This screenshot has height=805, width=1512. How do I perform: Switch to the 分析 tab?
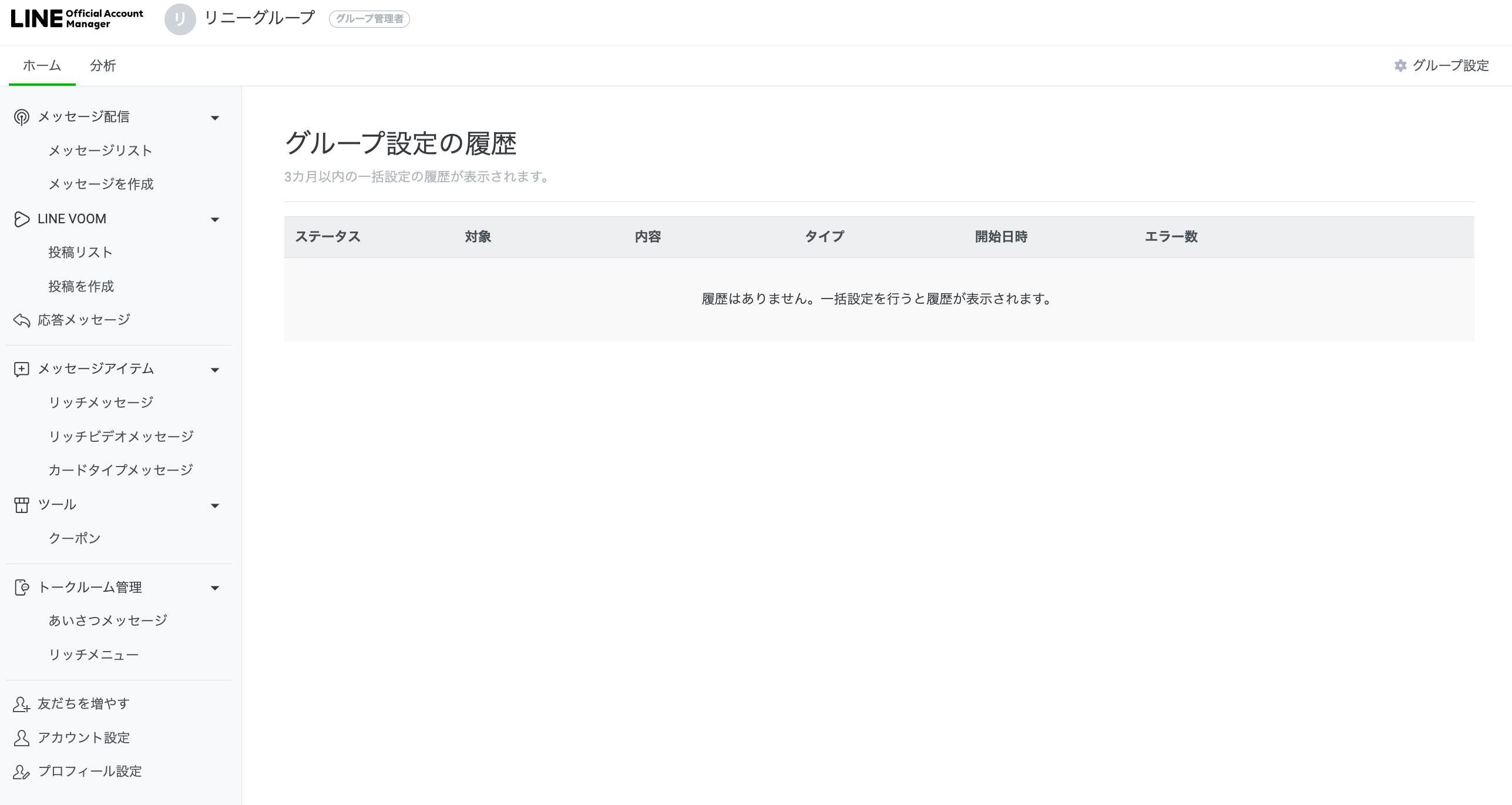[x=103, y=66]
